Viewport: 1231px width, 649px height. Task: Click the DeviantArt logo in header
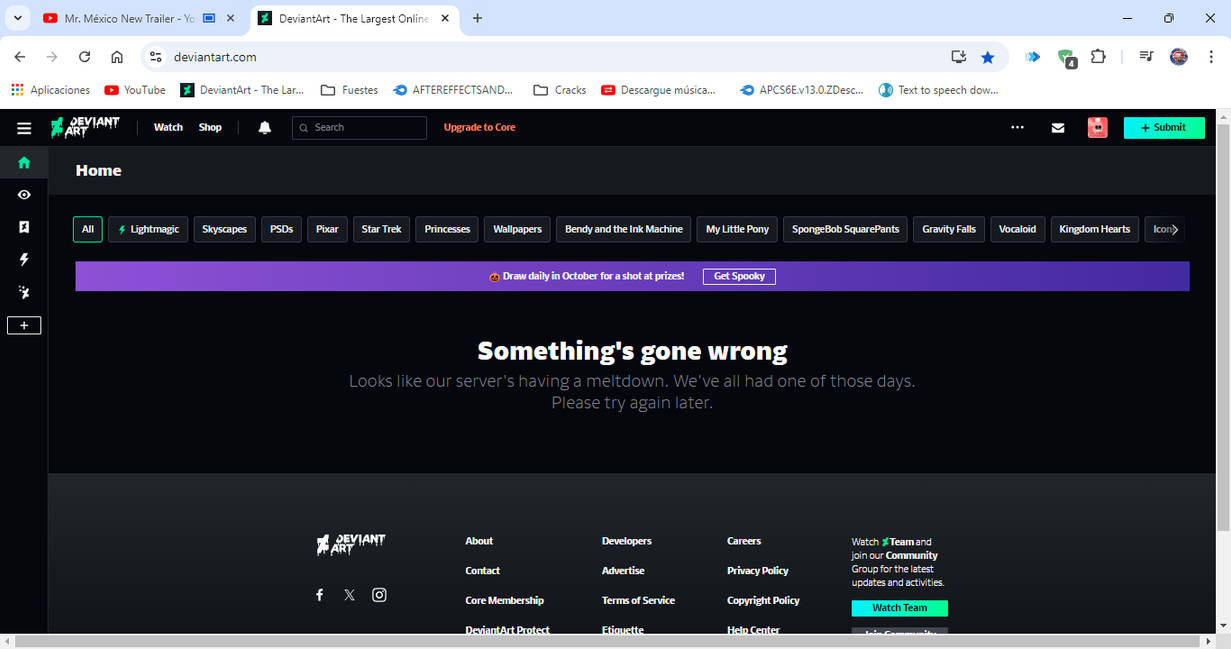click(x=85, y=127)
